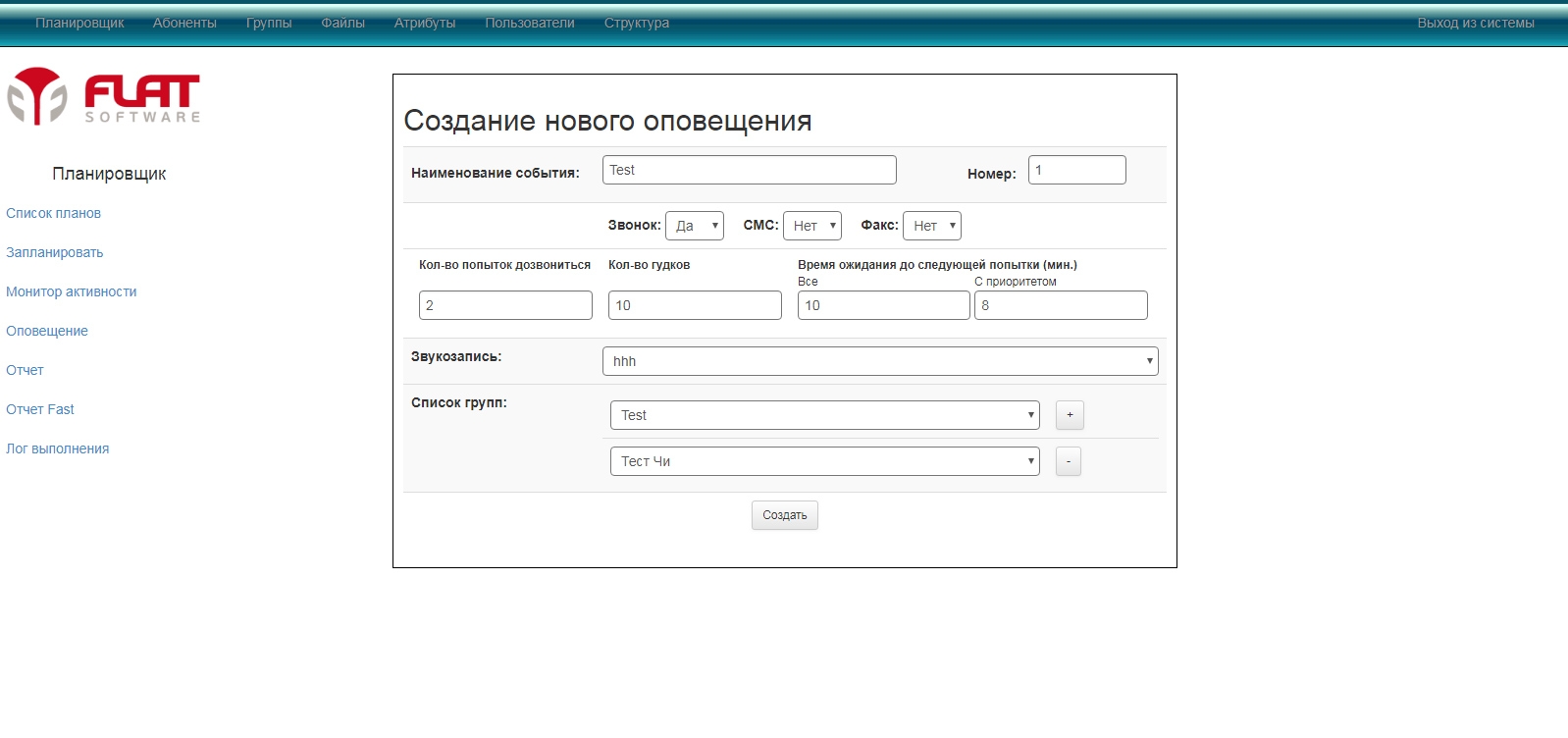
Task: Open the group dropdown showing Test
Action: 825,415
